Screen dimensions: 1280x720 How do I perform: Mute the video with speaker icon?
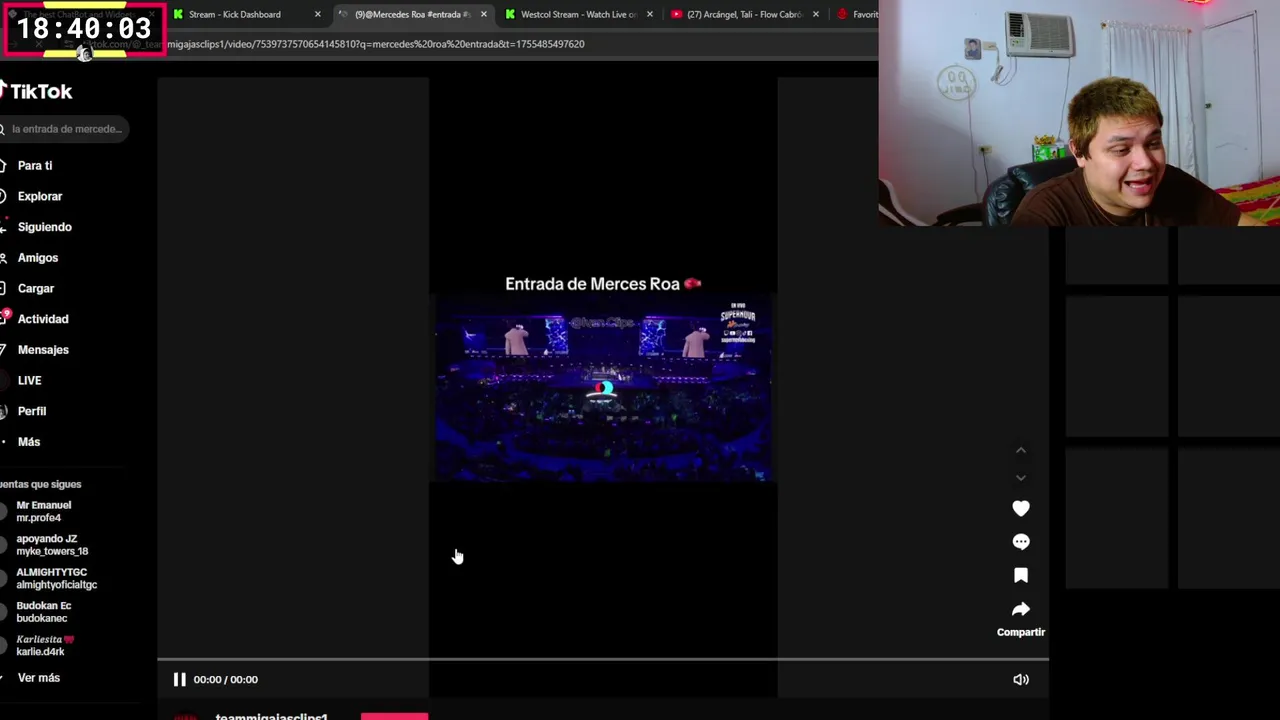point(1020,680)
